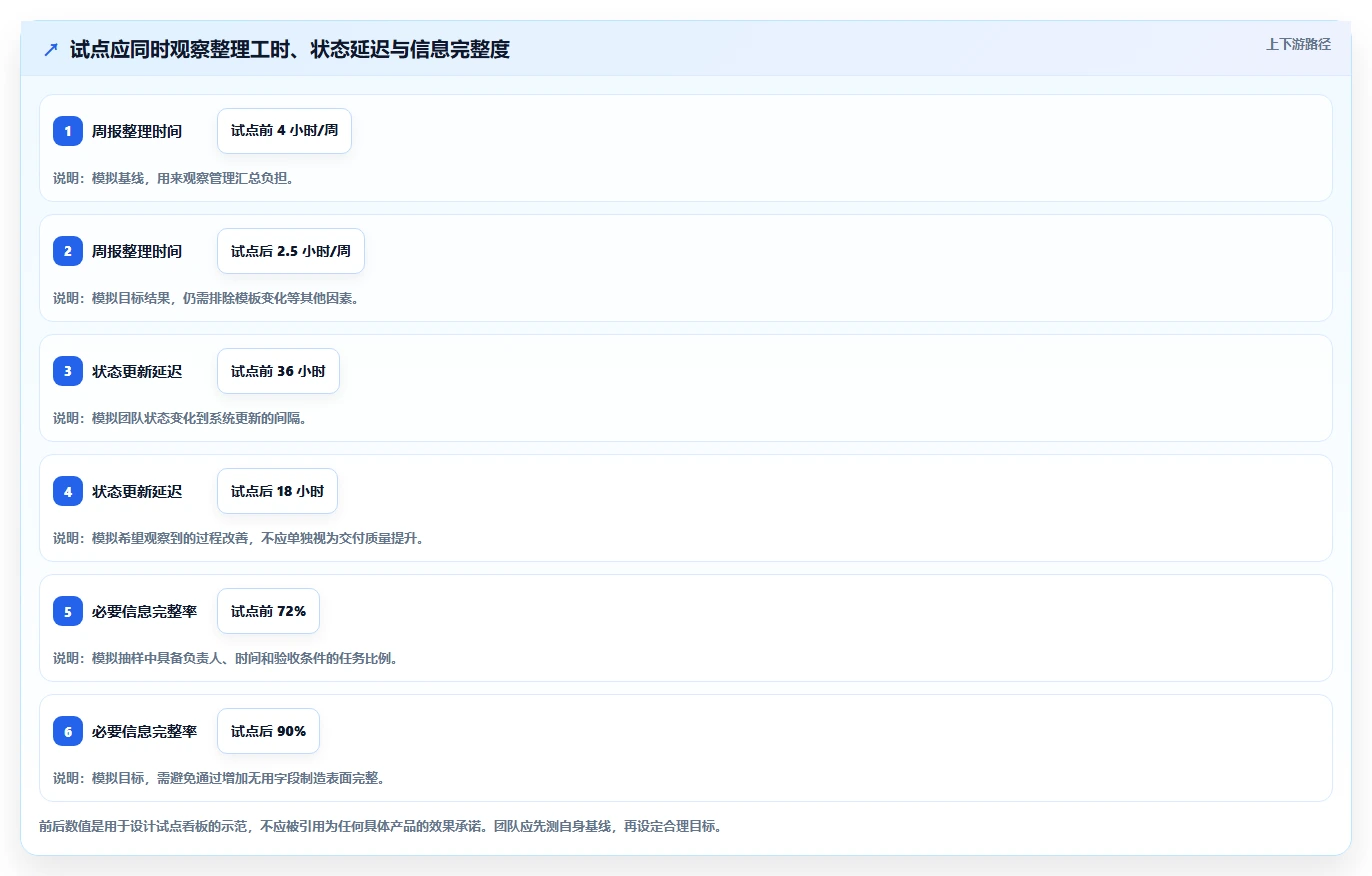The width and height of the screenshot is (1372, 876).
Task: Click the 必要信息完整率 label in row 5
Action: (x=144, y=611)
